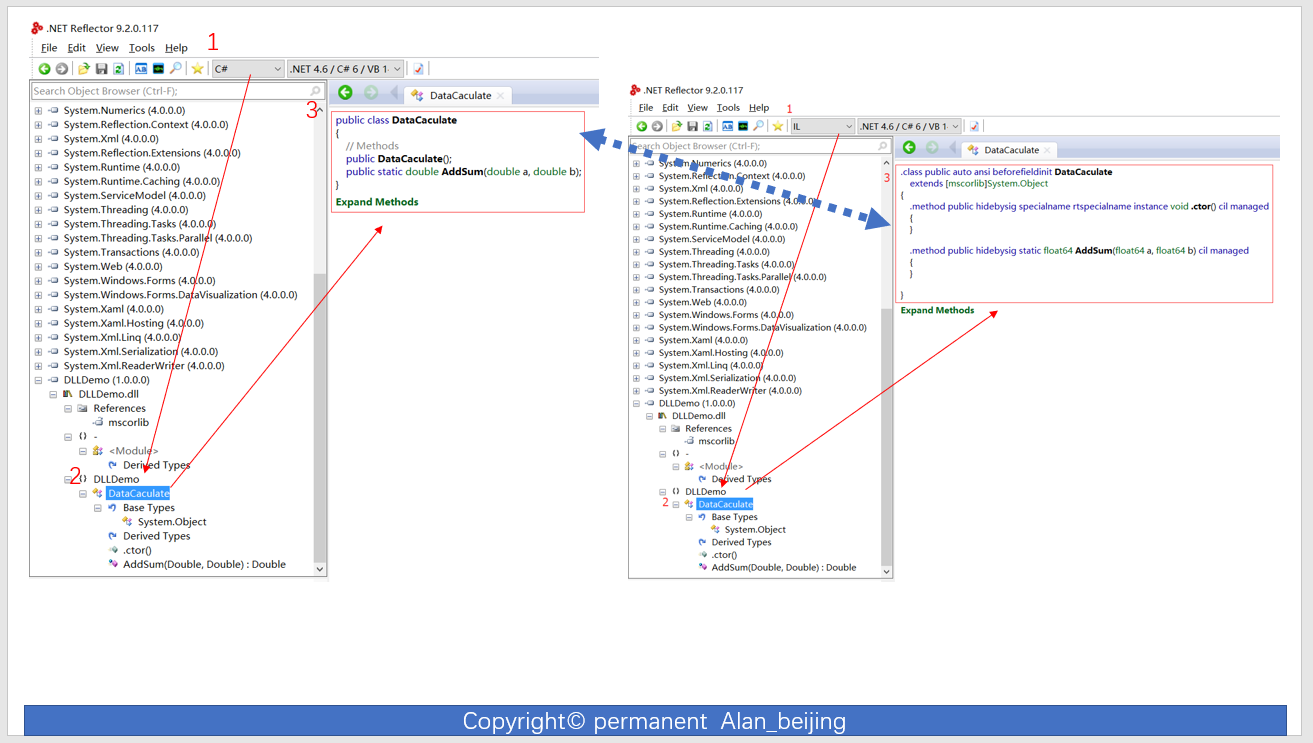The image size is (1313, 743).
Task: Click green back arrow in right code pane
Action: click(x=909, y=148)
